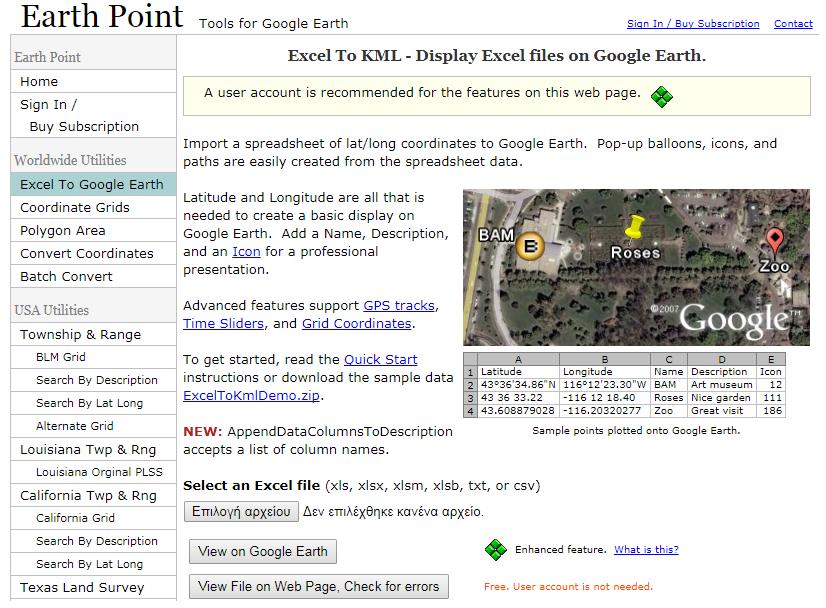The image size is (826, 608).
Task: Open California Twp & Rng page
Action: pyautogui.click(x=93, y=495)
